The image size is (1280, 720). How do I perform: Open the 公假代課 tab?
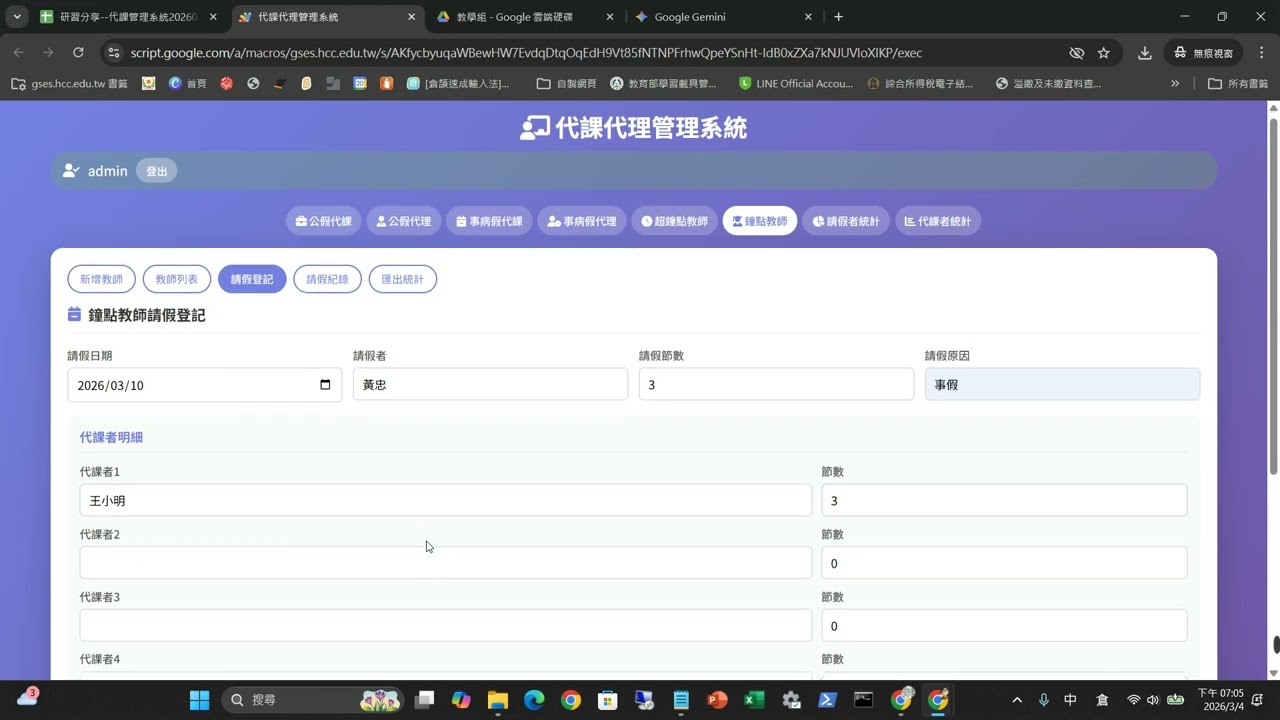coord(323,221)
